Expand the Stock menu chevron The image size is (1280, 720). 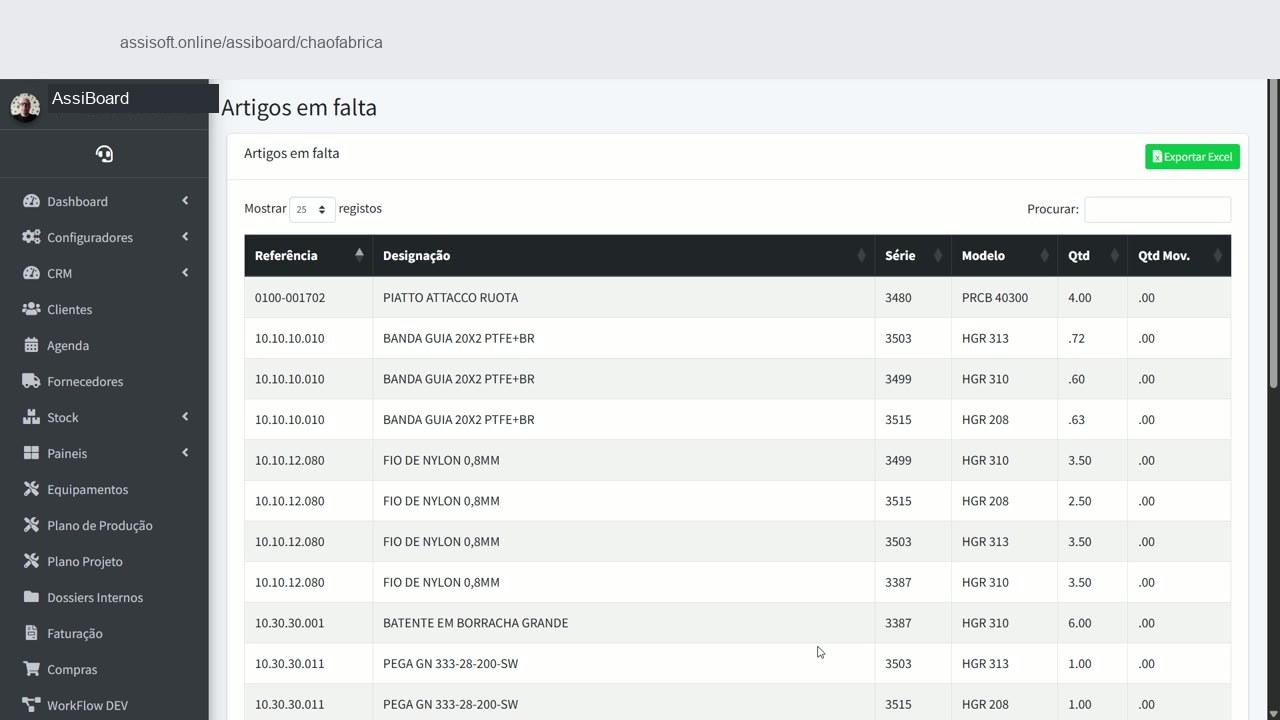(185, 417)
